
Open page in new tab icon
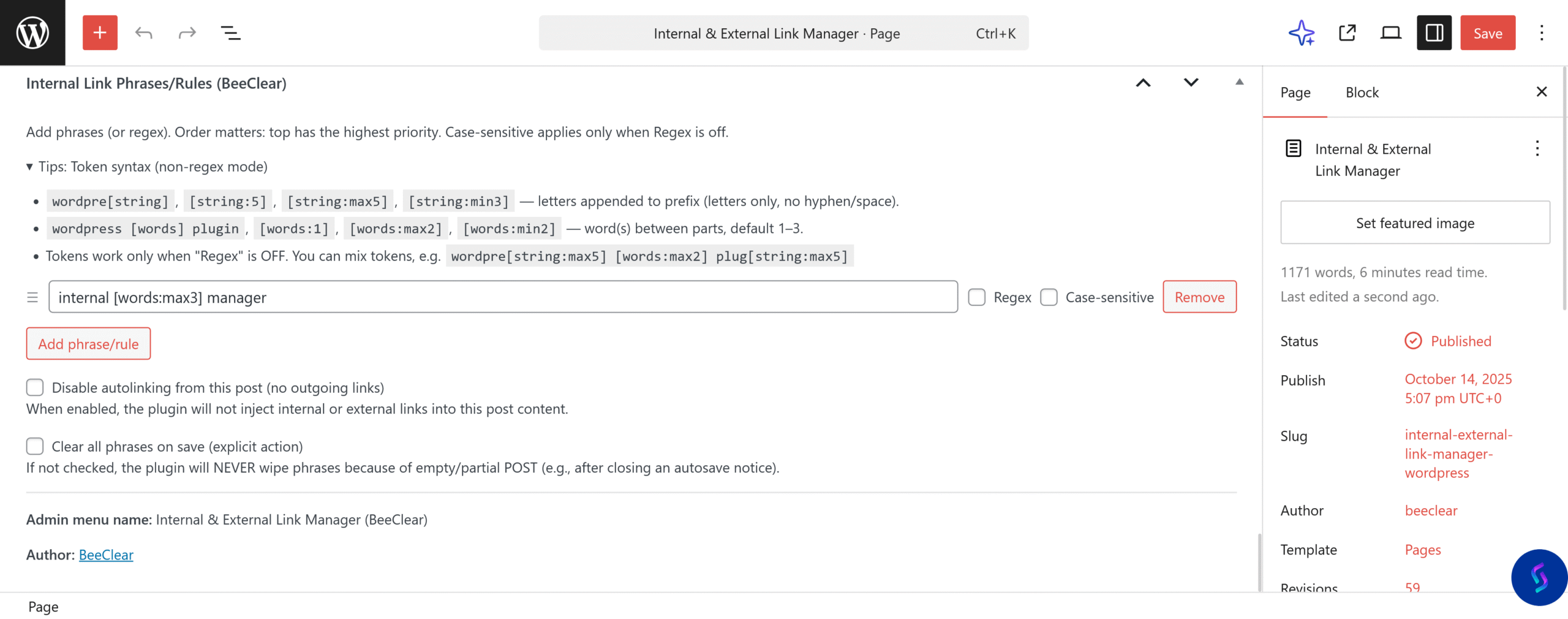(x=1347, y=32)
